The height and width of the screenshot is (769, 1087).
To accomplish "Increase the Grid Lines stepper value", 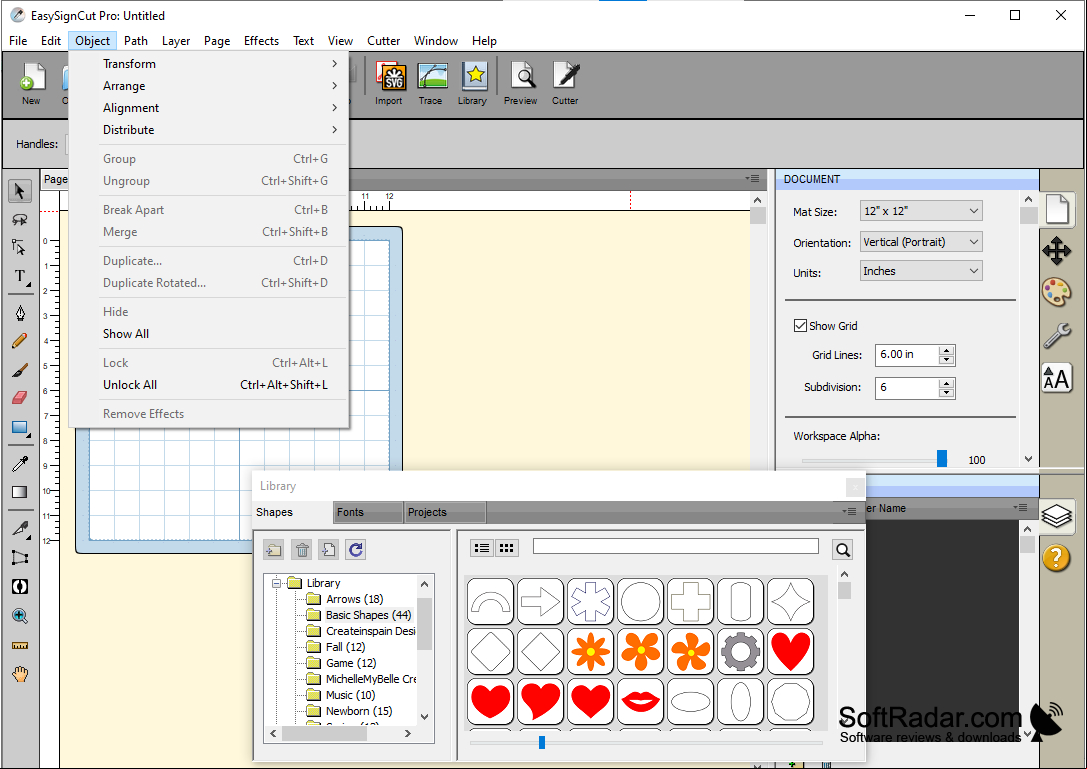I will [x=946, y=350].
